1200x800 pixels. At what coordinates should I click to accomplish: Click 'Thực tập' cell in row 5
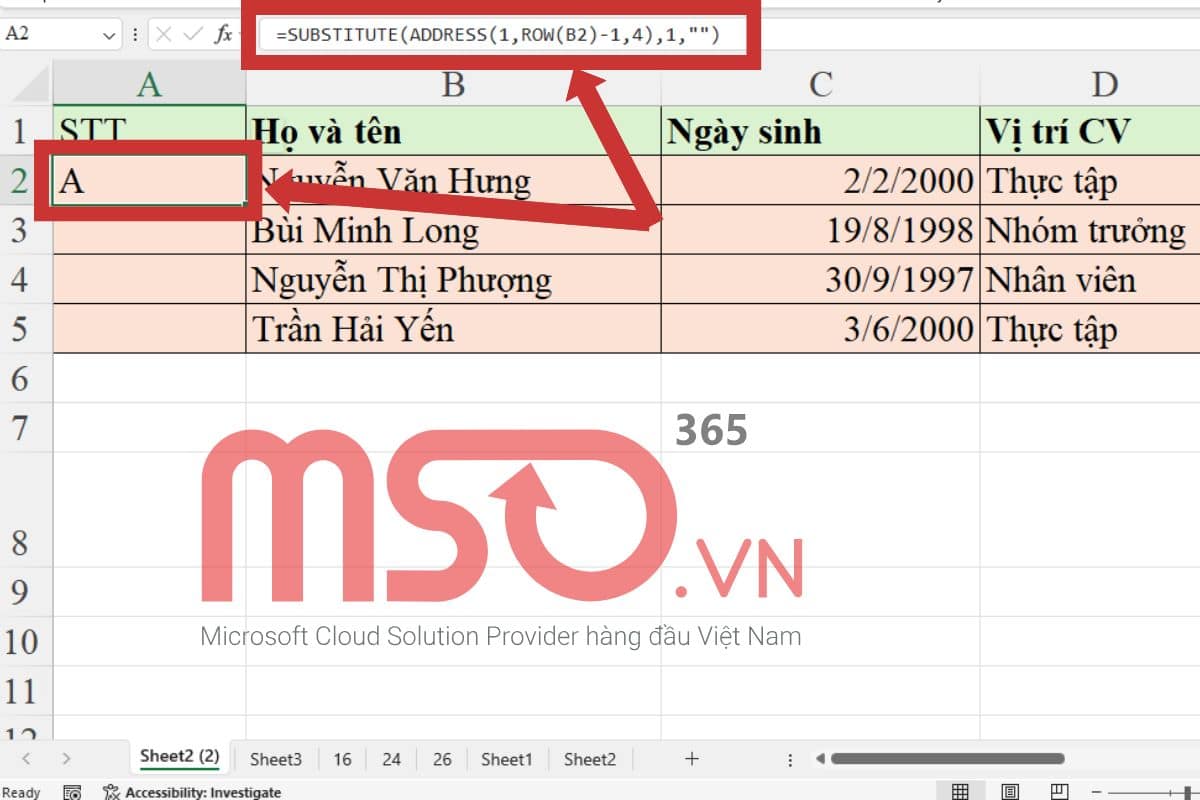coord(1090,328)
